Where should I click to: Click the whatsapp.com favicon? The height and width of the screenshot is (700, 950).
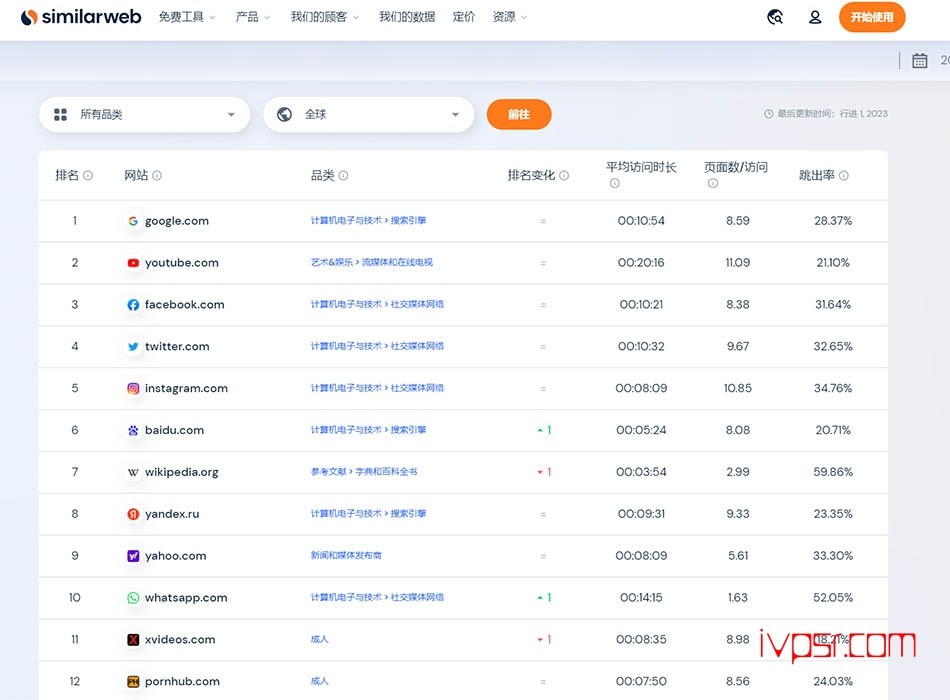pos(133,598)
